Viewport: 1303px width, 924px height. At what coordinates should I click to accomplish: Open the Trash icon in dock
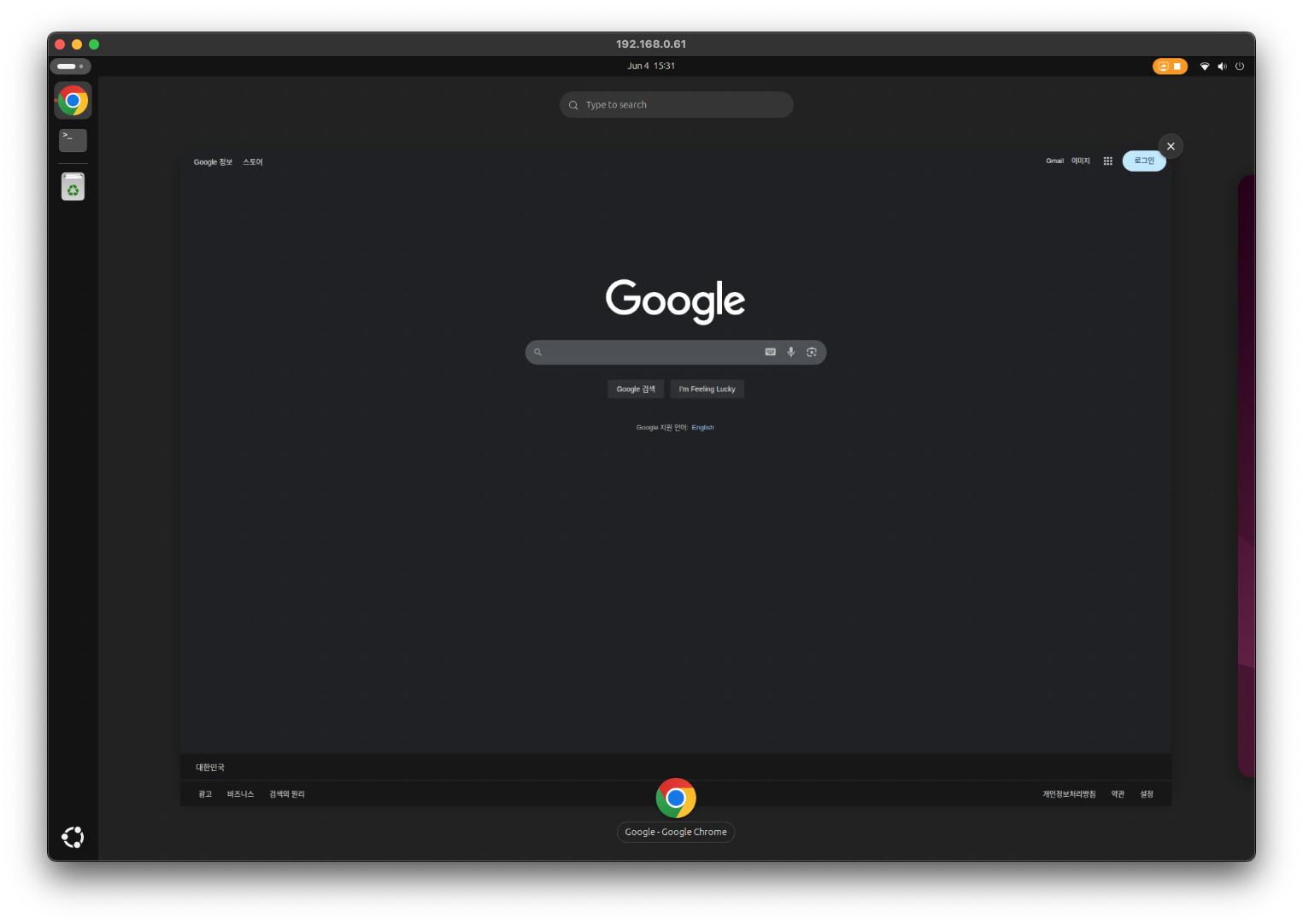coord(73,186)
